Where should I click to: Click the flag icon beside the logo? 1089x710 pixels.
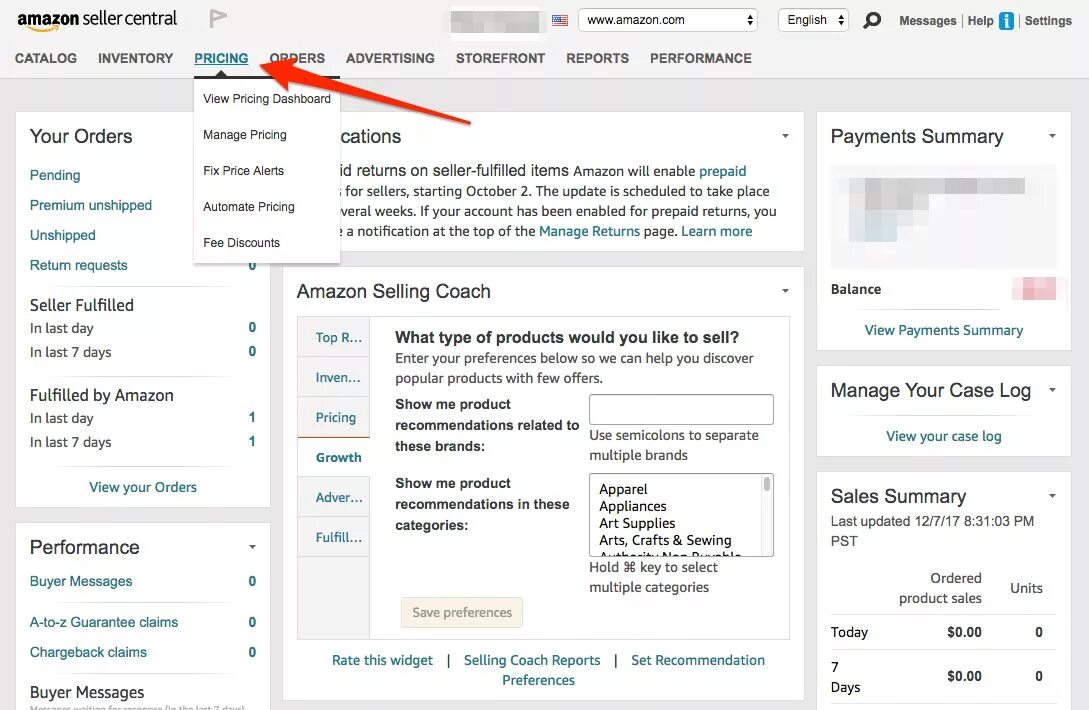[x=218, y=18]
